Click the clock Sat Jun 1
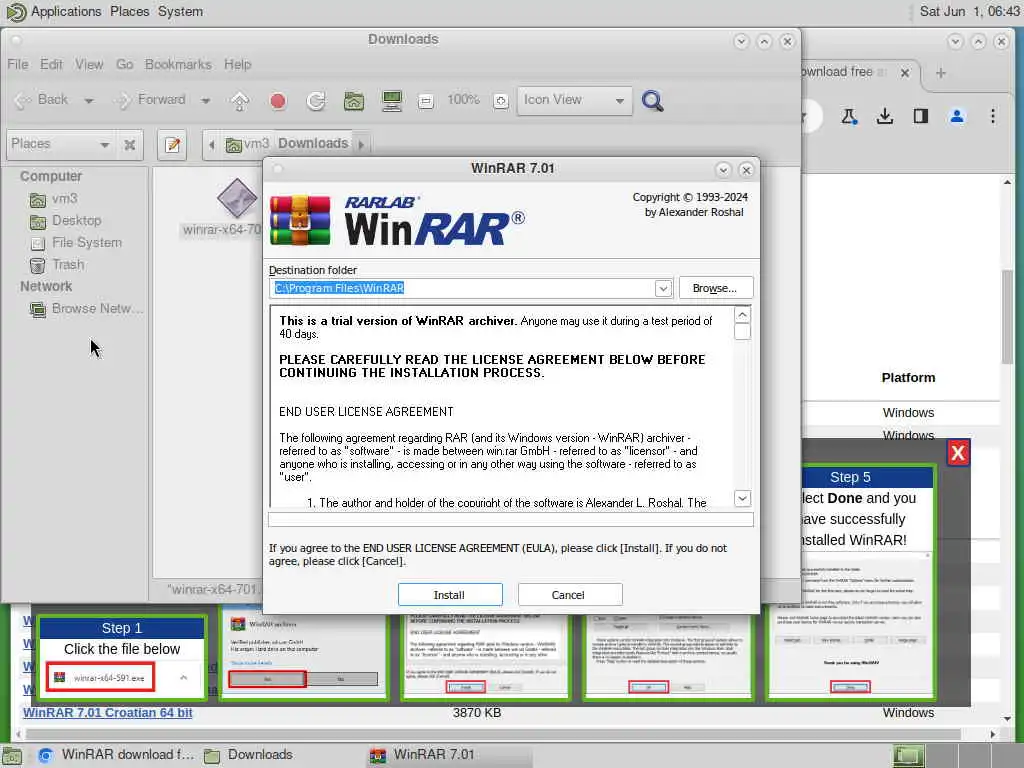Screen dimensions: 1024x768 (x=969, y=12)
